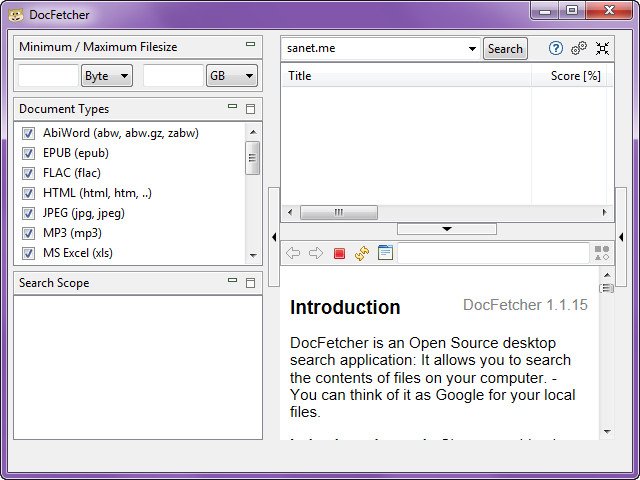Open the Byte unit dropdown
640x480 pixels.
(107, 76)
